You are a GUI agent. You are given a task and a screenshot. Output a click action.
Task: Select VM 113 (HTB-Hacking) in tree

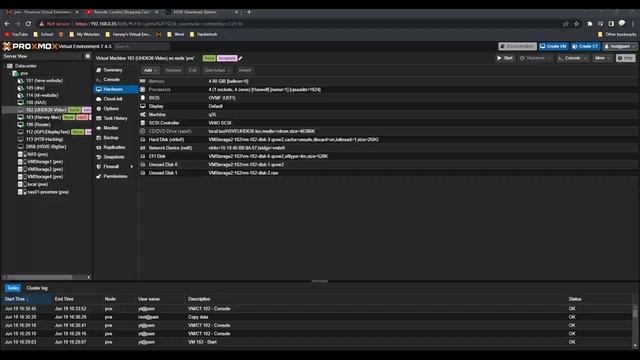(44, 140)
